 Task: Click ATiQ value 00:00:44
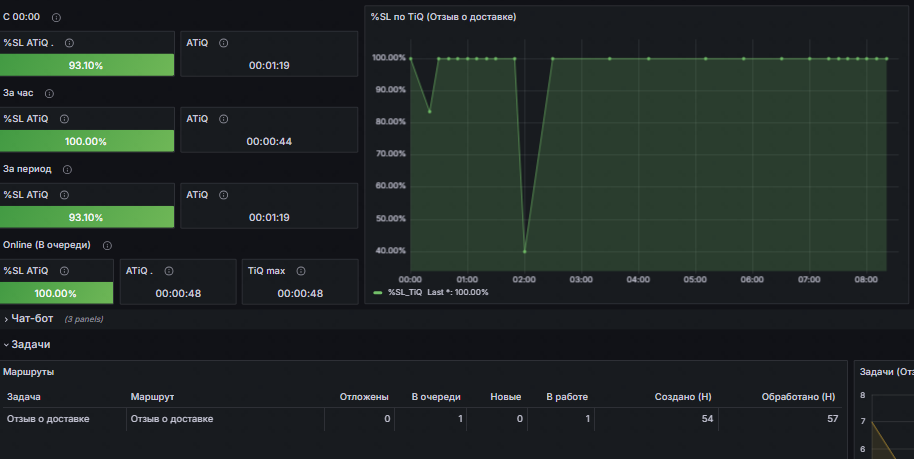coord(269,142)
